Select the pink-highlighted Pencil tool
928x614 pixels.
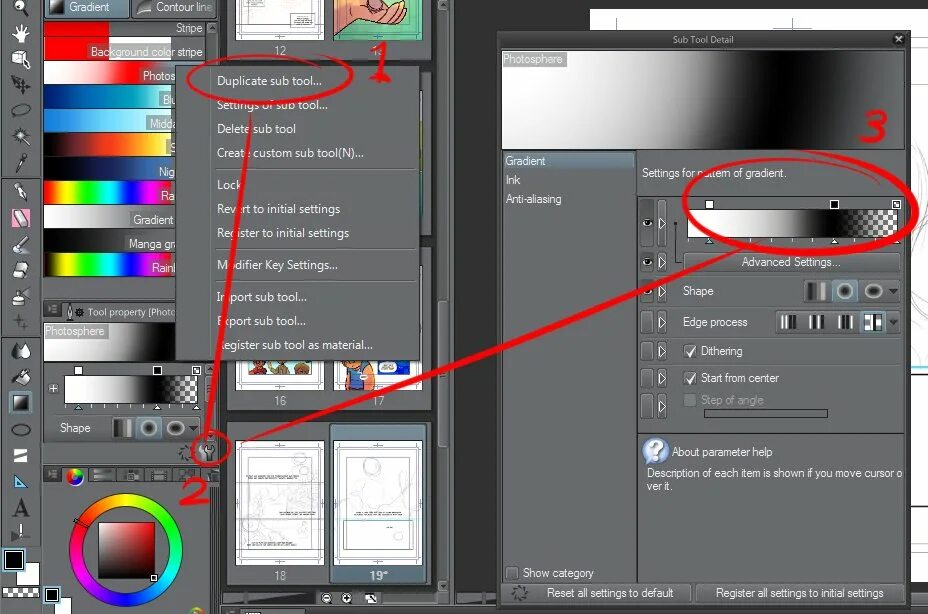tap(21, 218)
